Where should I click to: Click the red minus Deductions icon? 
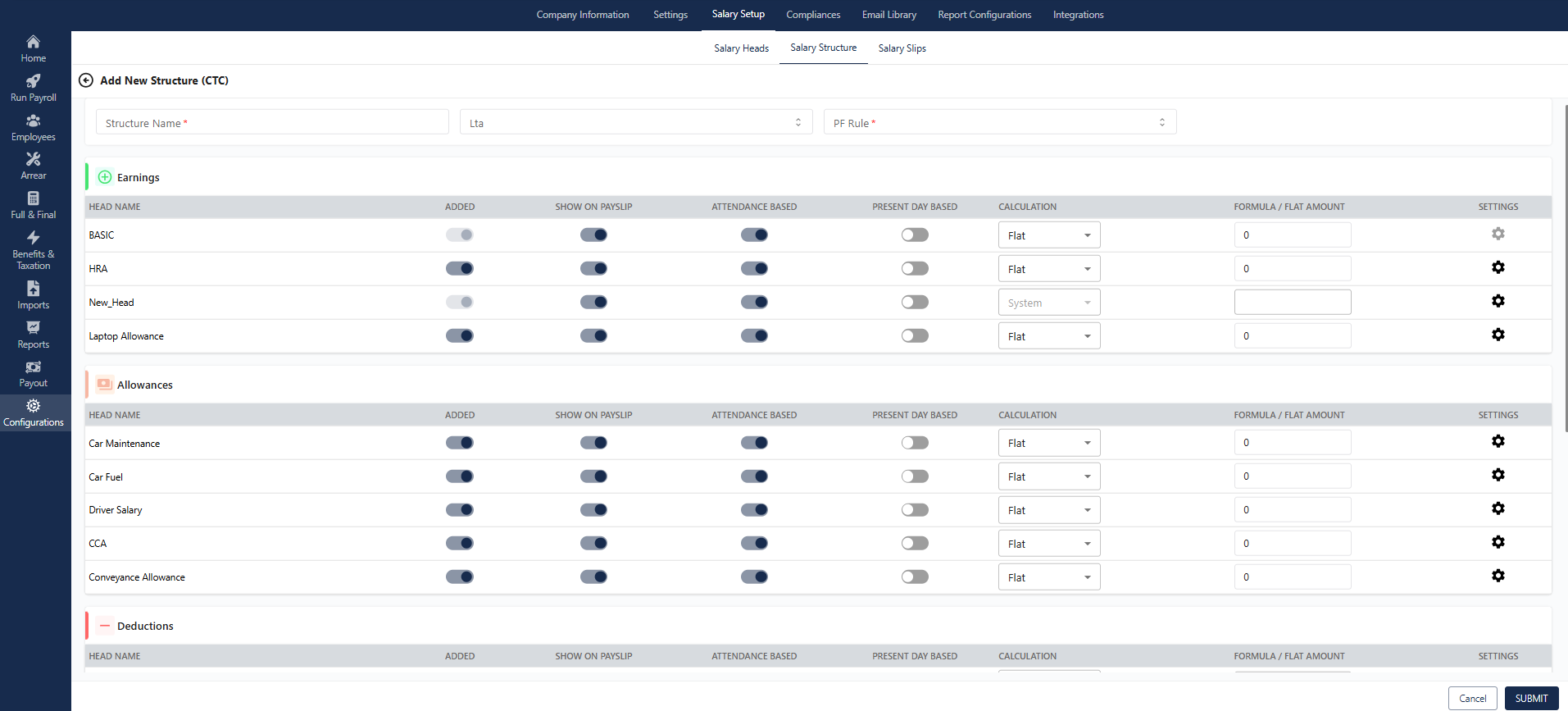[x=105, y=626]
